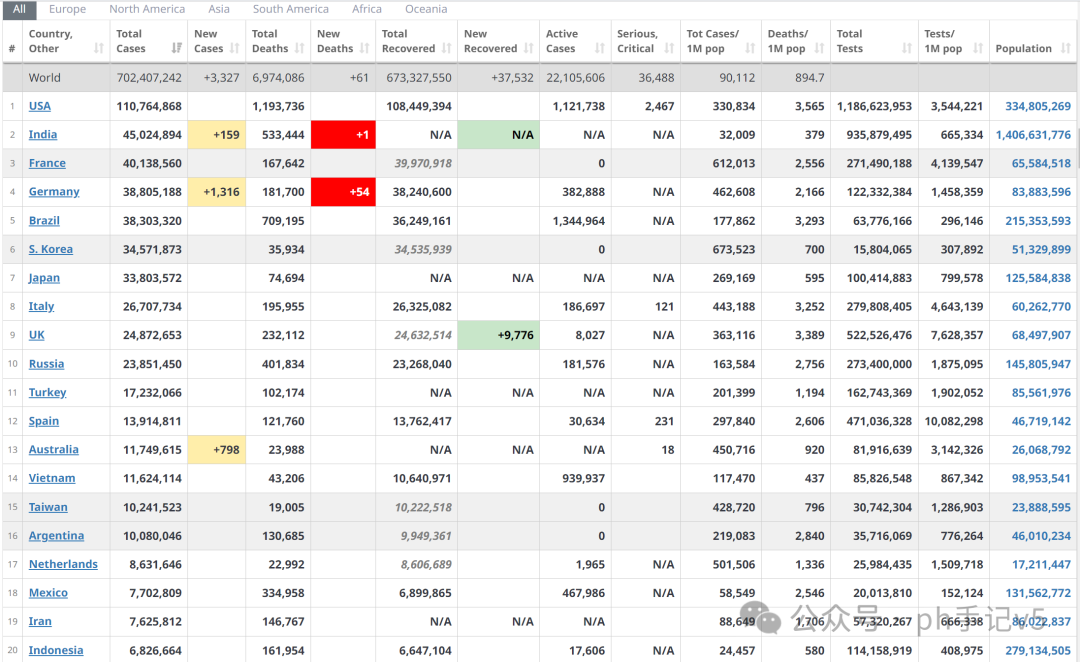Screen dimensions: 1080x662
Task: Sort table by New Cases arrows icon
Action: coord(235,48)
